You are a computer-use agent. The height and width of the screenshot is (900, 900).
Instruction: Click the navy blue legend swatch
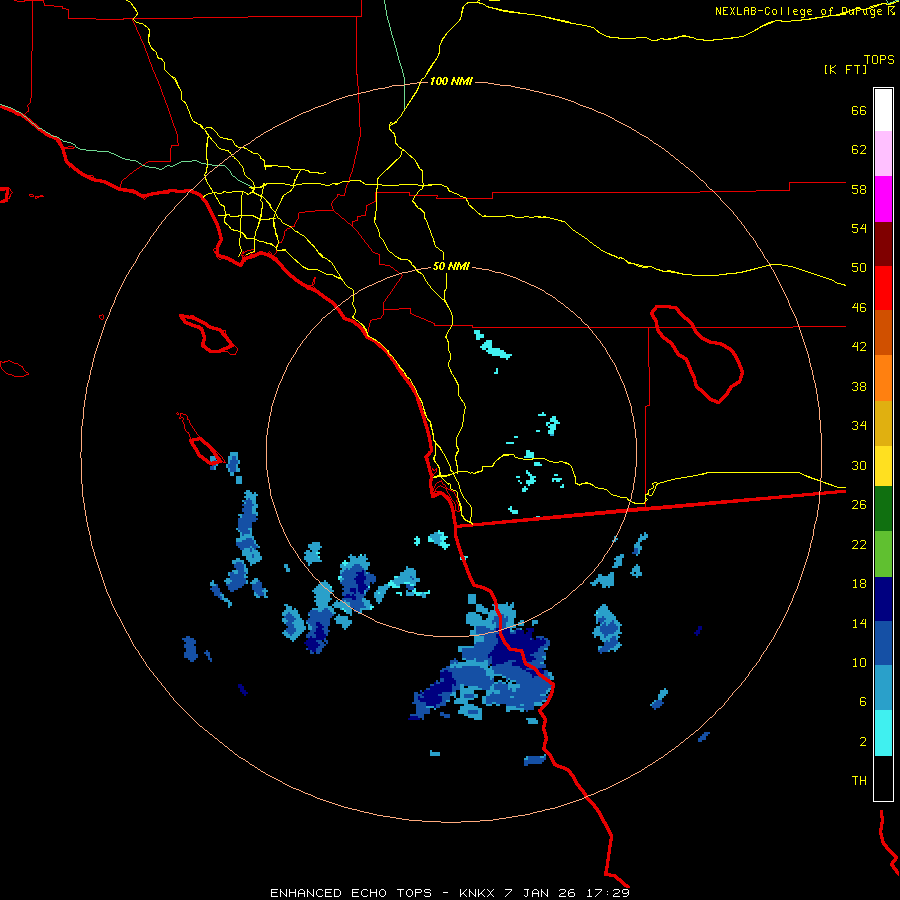pyautogui.click(x=883, y=599)
